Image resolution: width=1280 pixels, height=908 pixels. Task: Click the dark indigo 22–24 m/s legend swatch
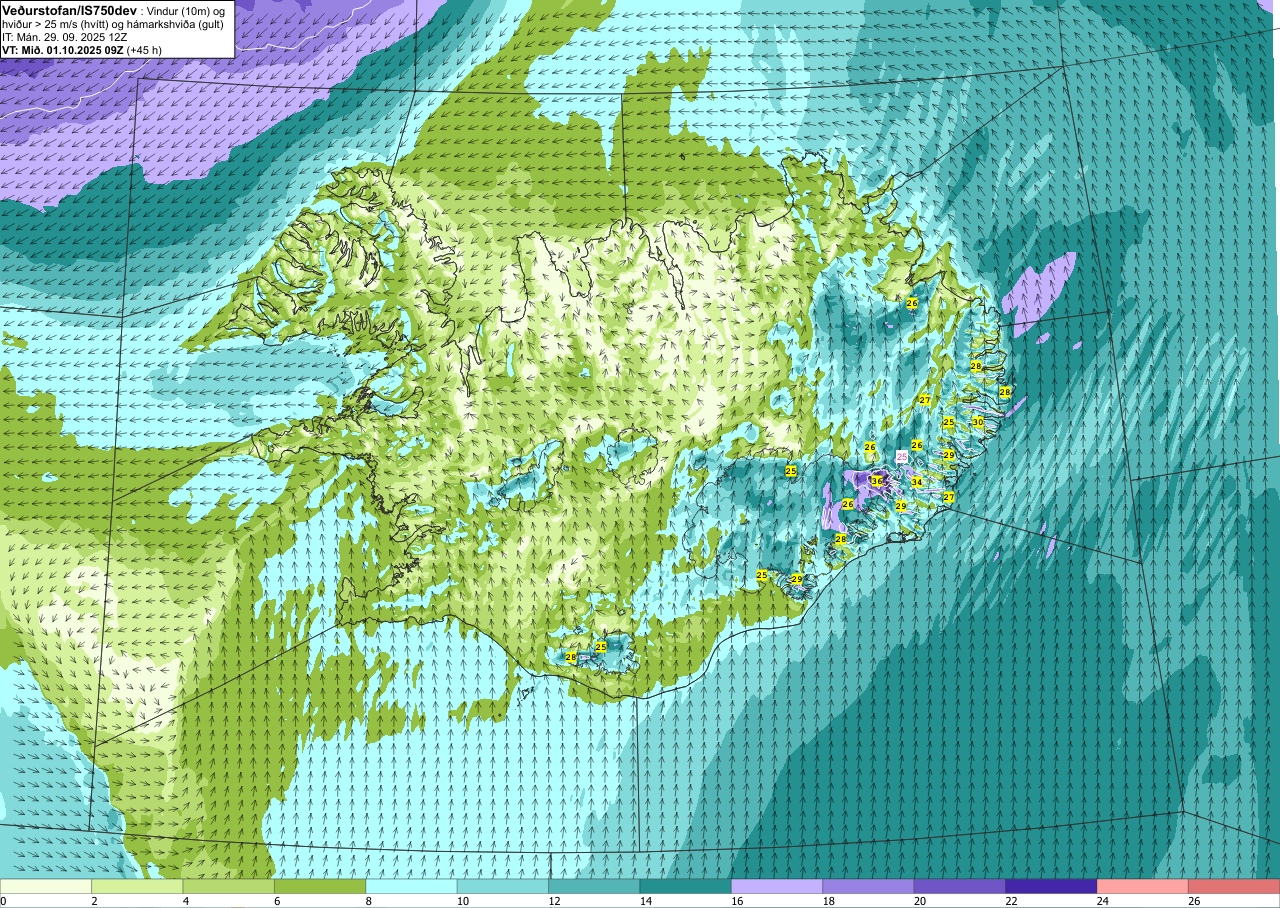click(x=1051, y=887)
